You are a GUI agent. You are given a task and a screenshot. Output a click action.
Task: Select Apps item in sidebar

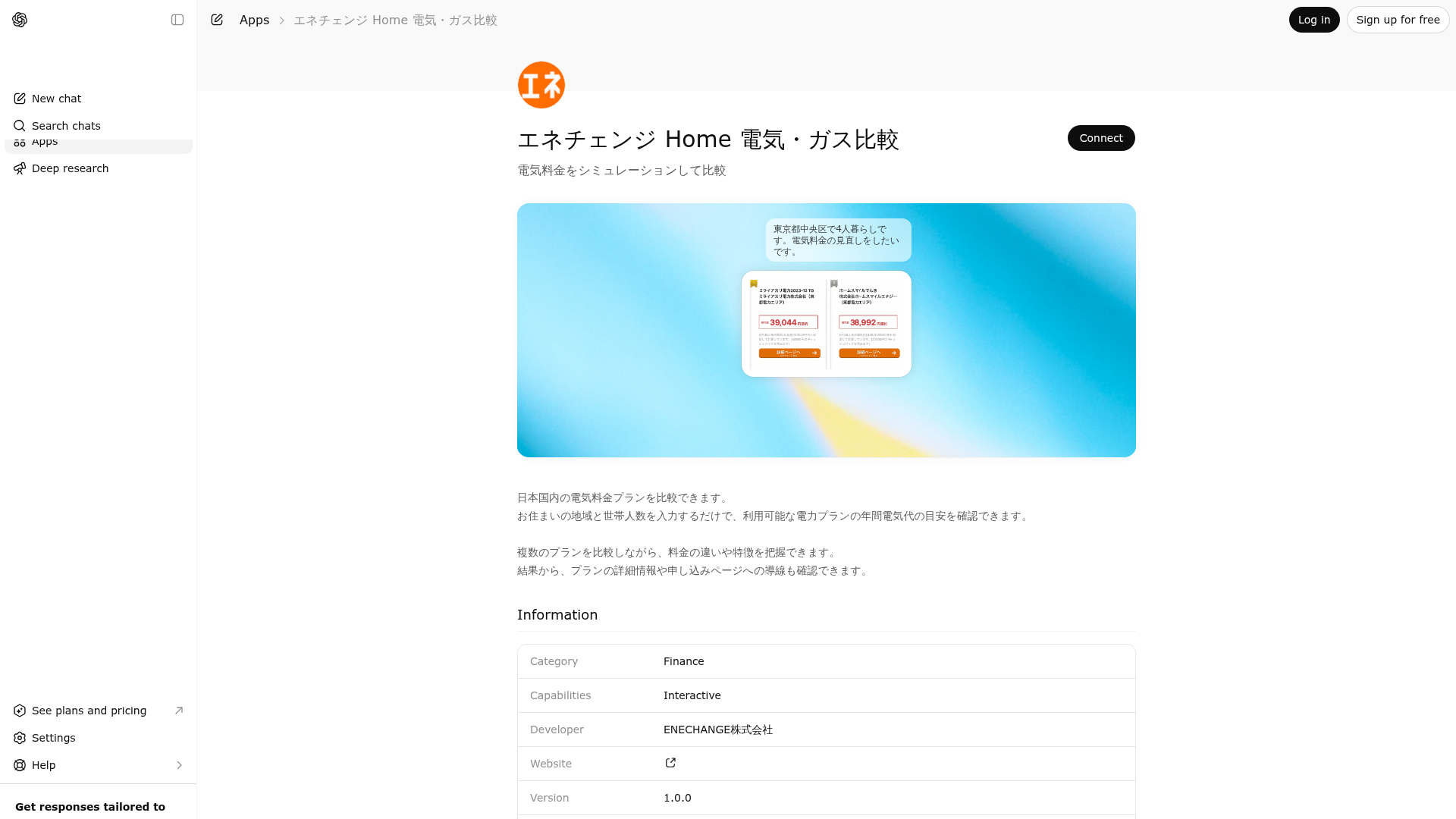tap(99, 146)
